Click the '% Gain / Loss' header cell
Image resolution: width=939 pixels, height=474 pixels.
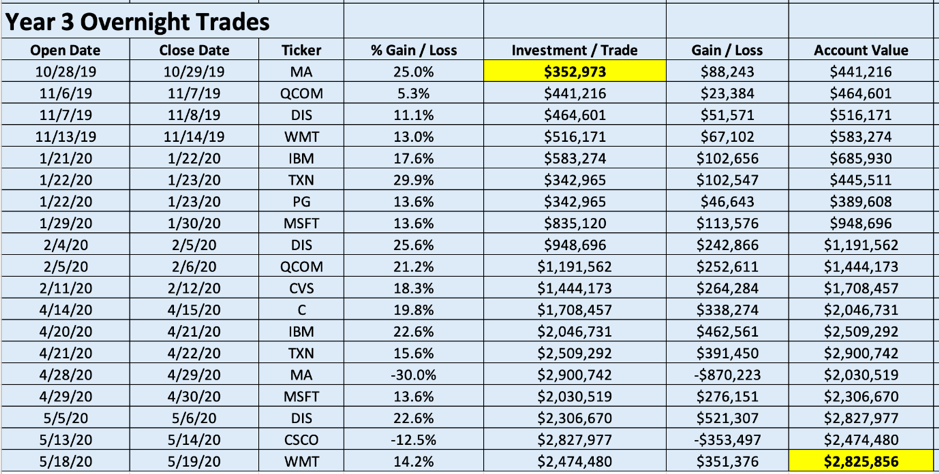[413, 50]
